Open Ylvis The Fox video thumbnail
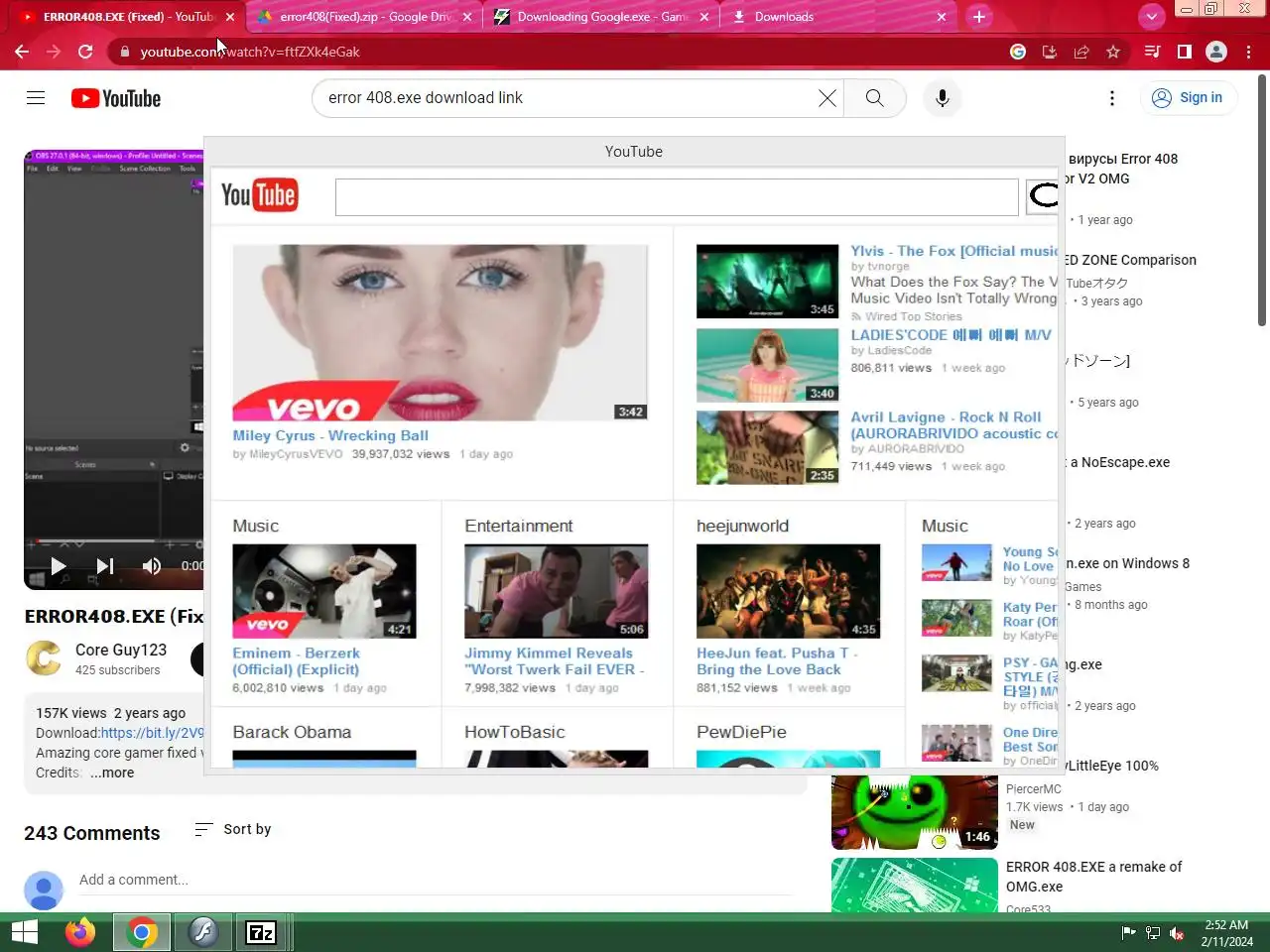 point(767,281)
